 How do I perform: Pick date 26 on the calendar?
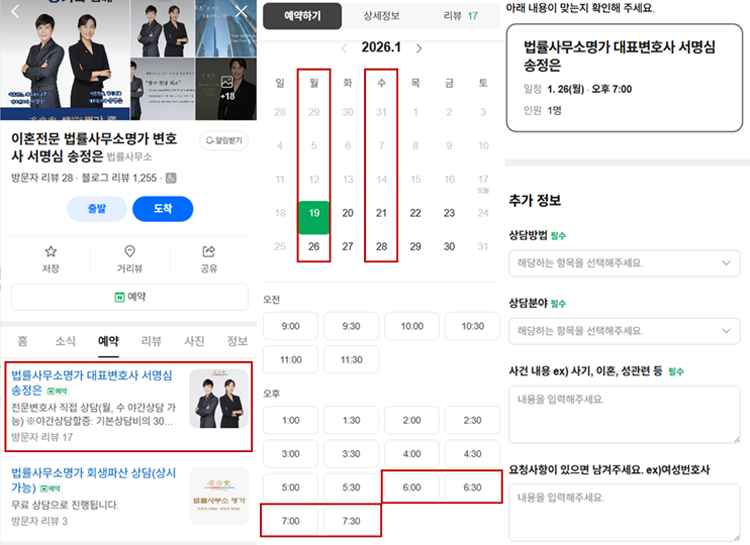pos(314,246)
